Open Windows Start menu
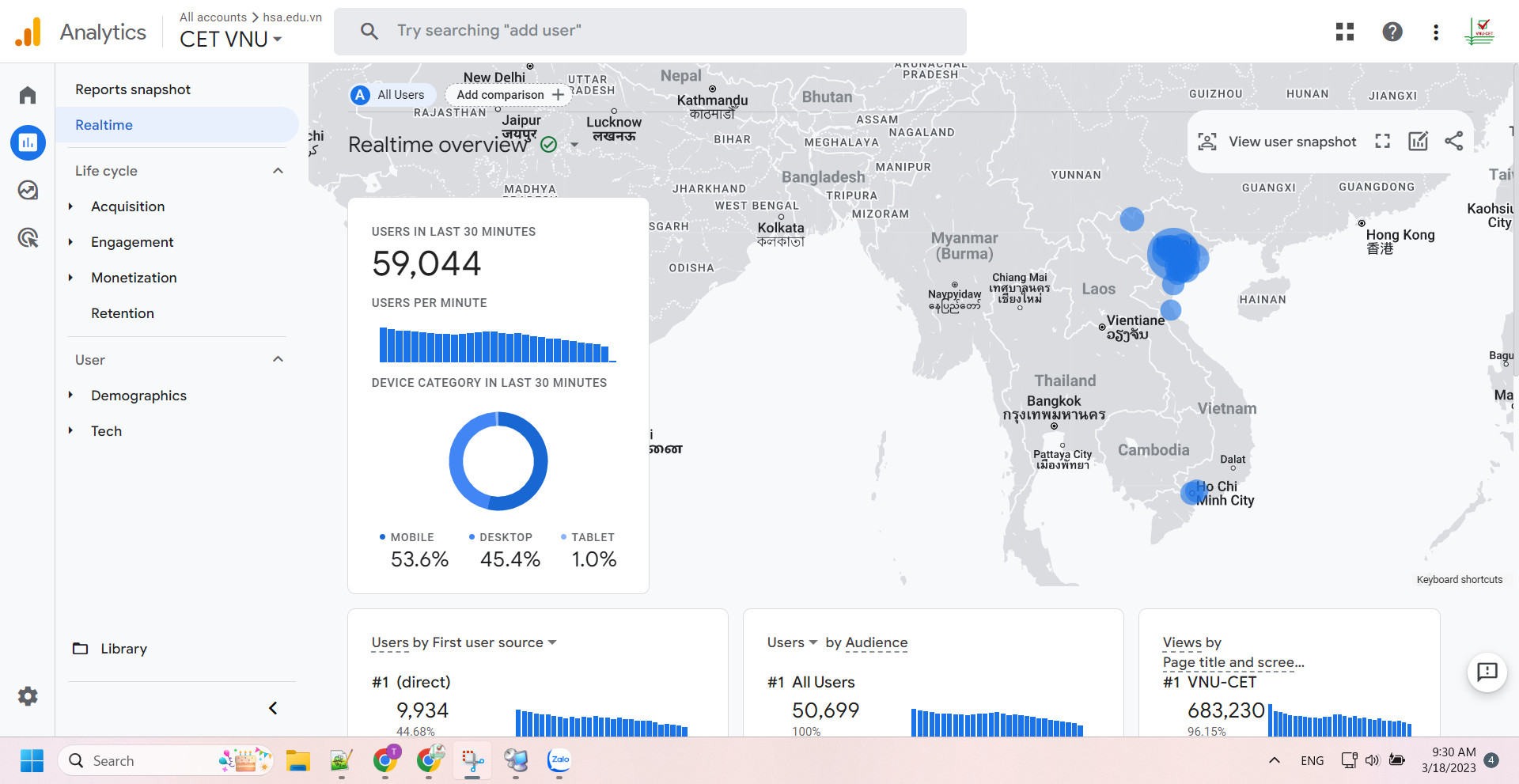Viewport: 1519px width, 784px height. pos(32,761)
